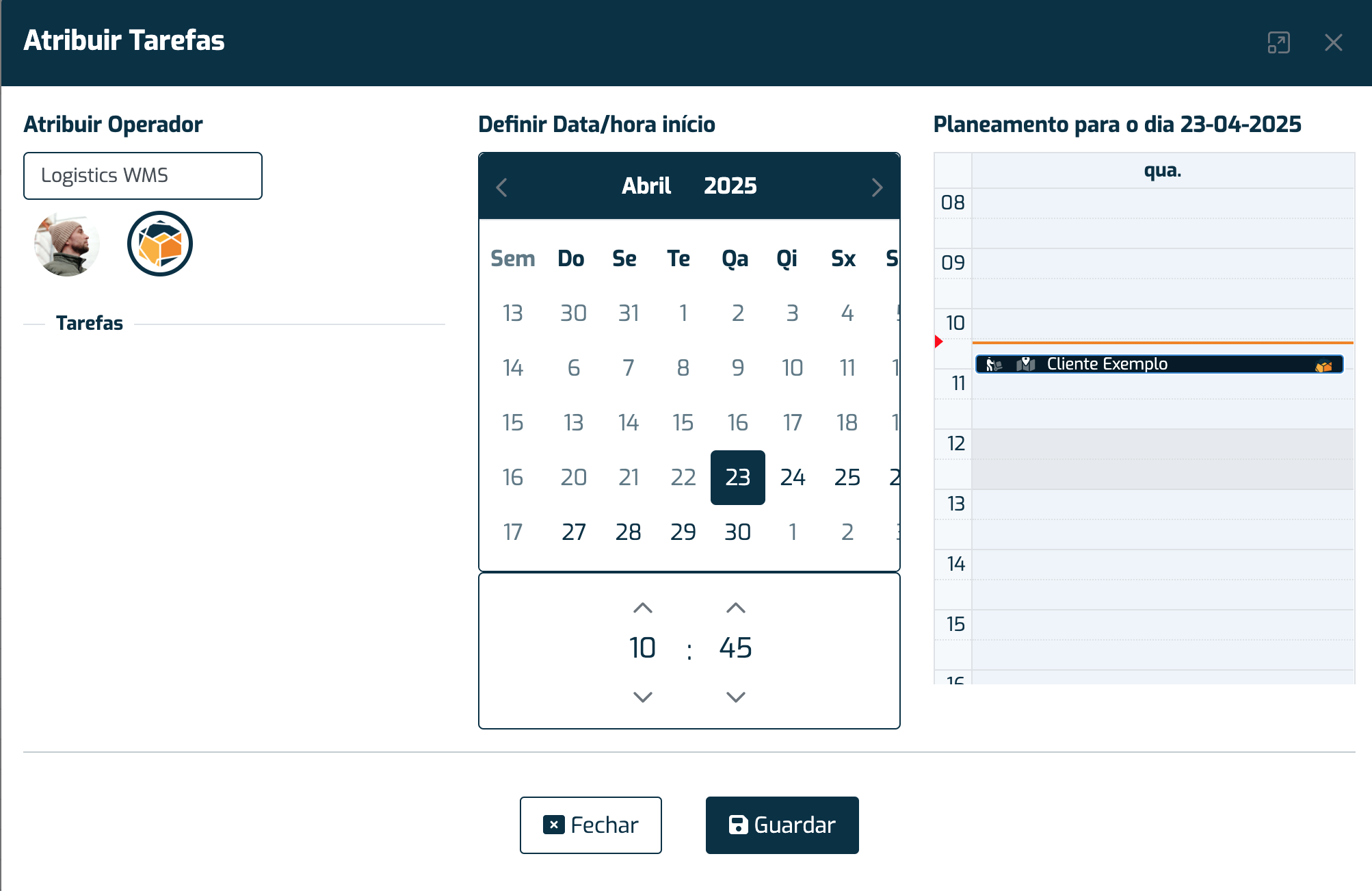Click the map pin icon on Cliente Exemplo event
1372x891 pixels.
point(1025,364)
